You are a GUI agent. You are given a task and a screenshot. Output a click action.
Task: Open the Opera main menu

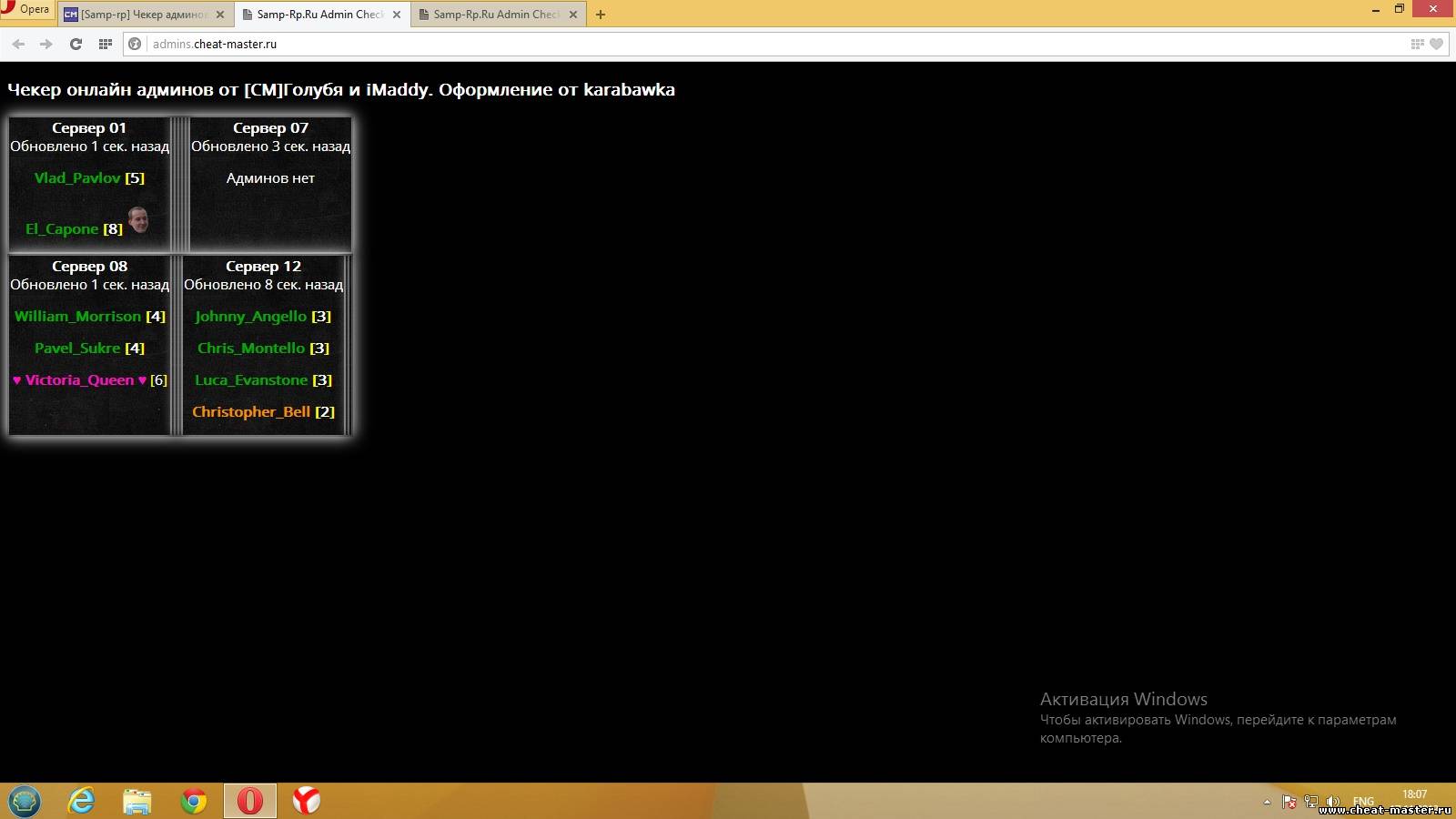(x=27, y=10)
